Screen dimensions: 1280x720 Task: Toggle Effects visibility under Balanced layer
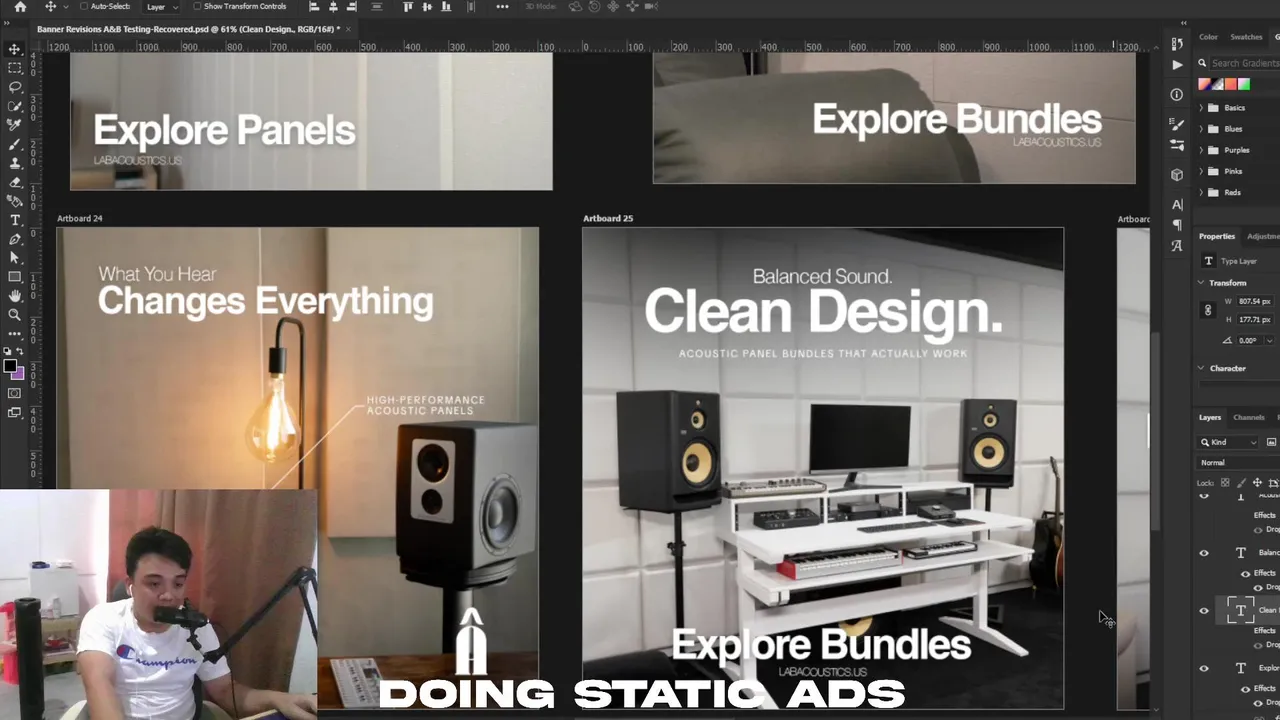pos(1245,574)
